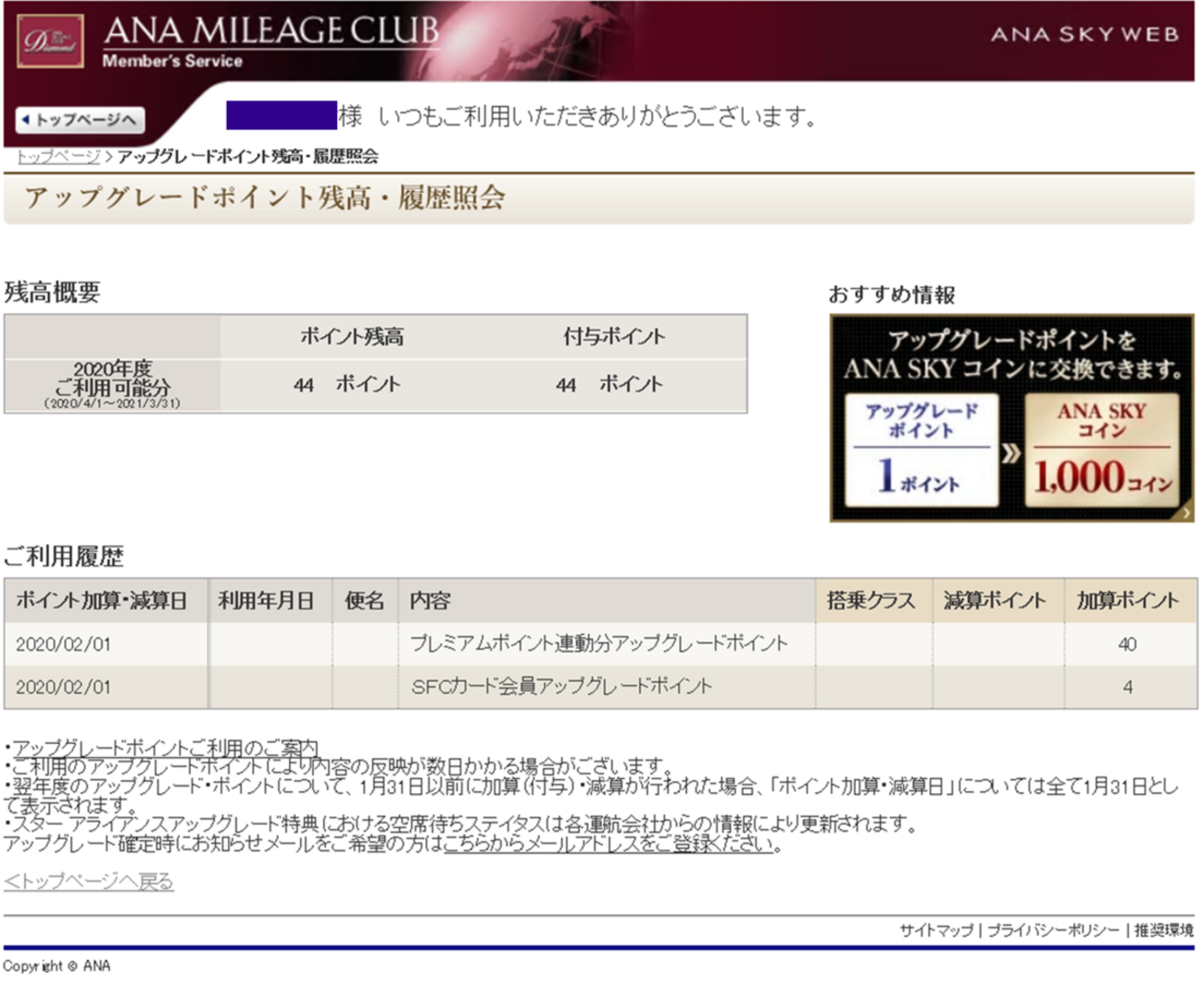This screenshot has height=984, width=1204.
Task: Open プライバシーポリシー footer link
Action: pos(1052,929)
